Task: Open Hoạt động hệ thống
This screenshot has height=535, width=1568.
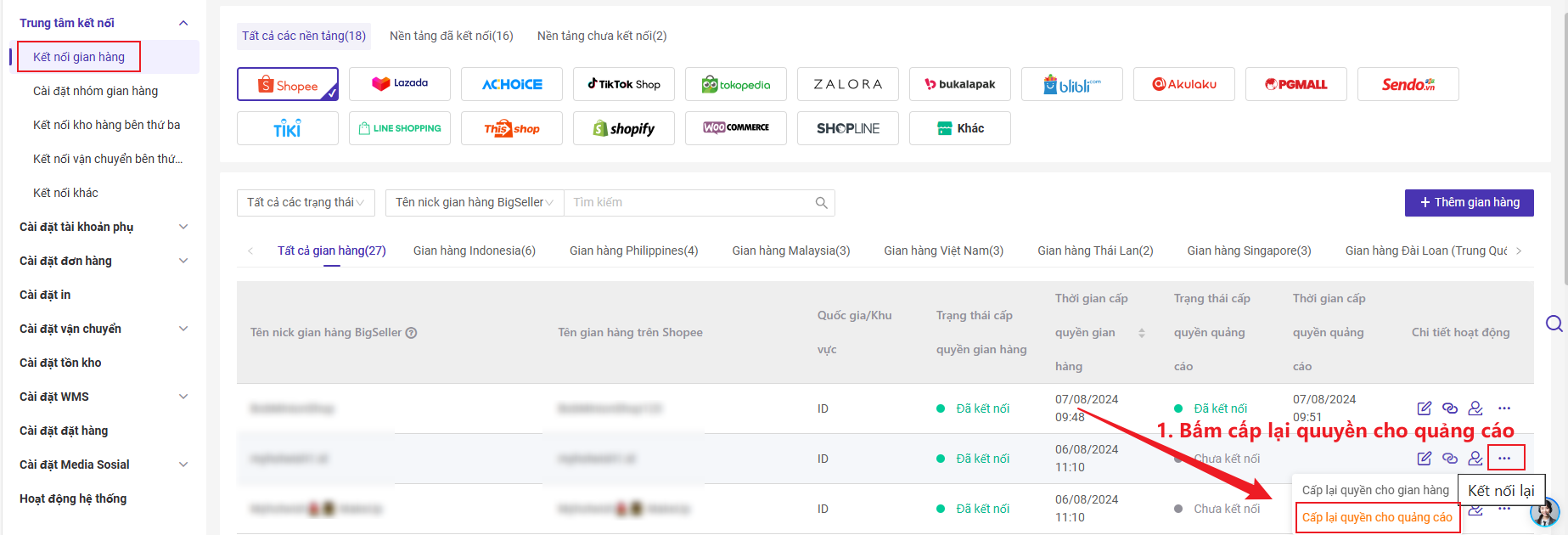Action: coord(73,498)
